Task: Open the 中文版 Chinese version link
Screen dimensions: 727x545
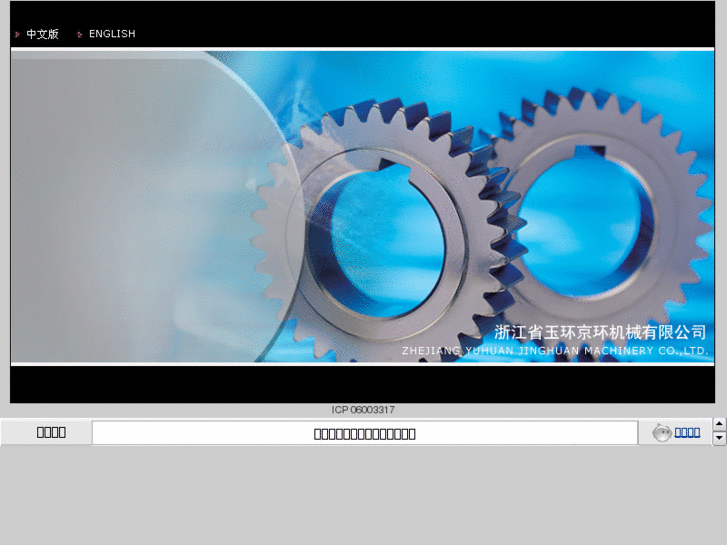Action: [42, 34]
